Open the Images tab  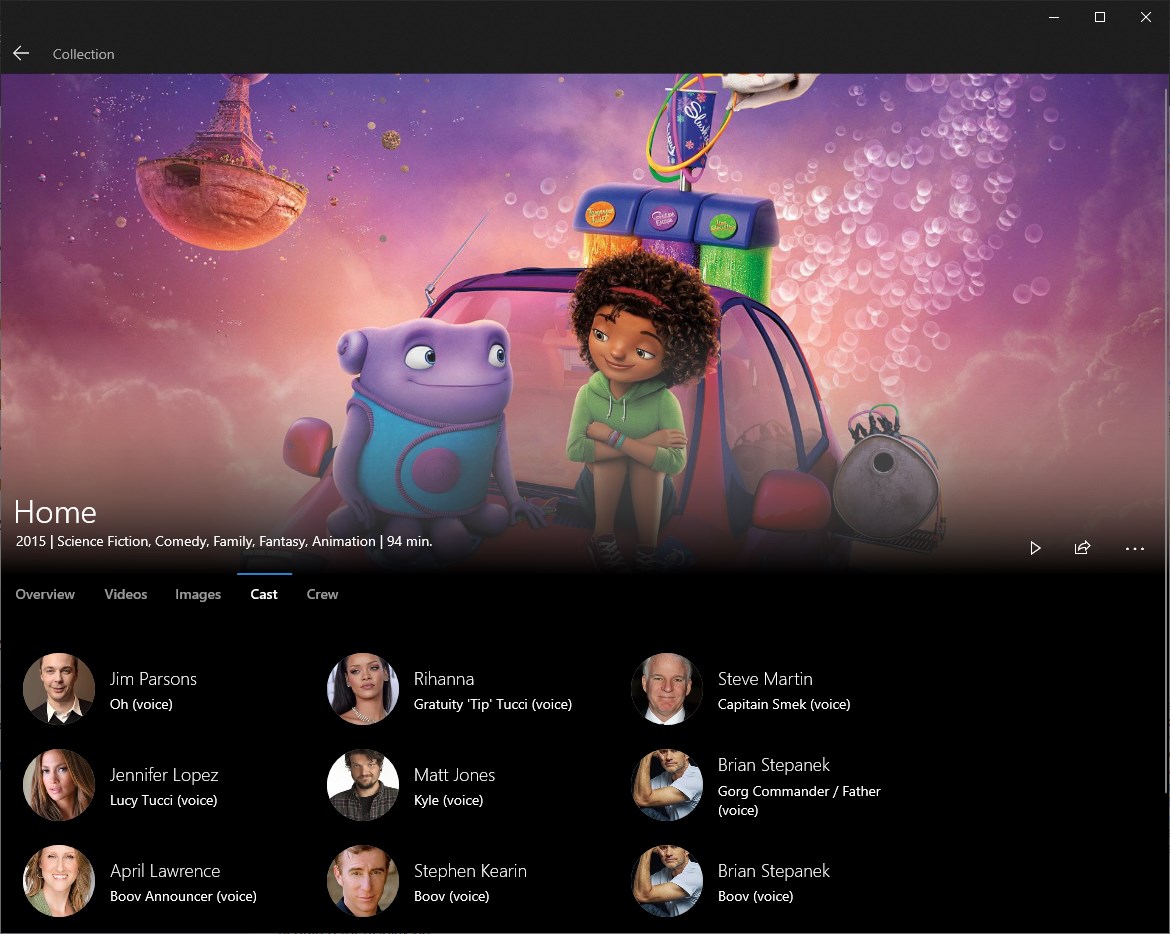198,595
